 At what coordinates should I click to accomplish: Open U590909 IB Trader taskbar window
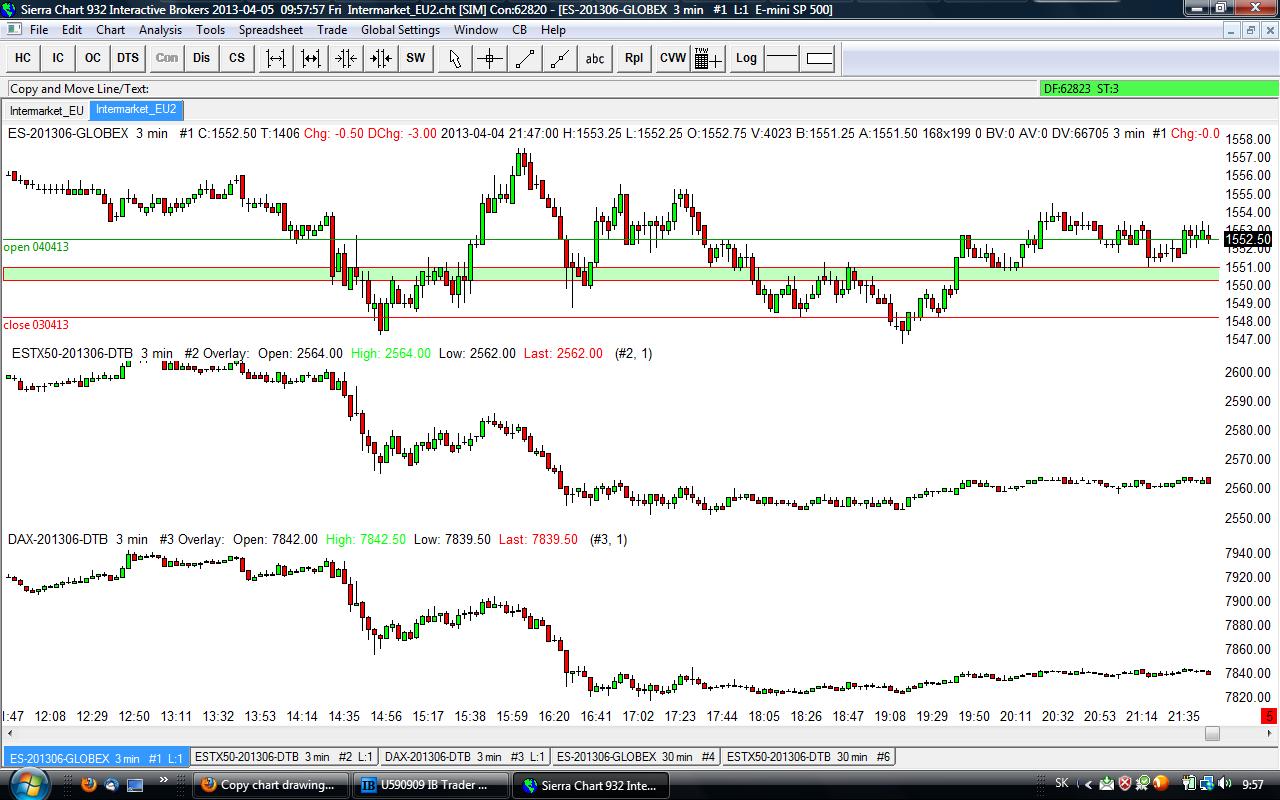(430, 785)
